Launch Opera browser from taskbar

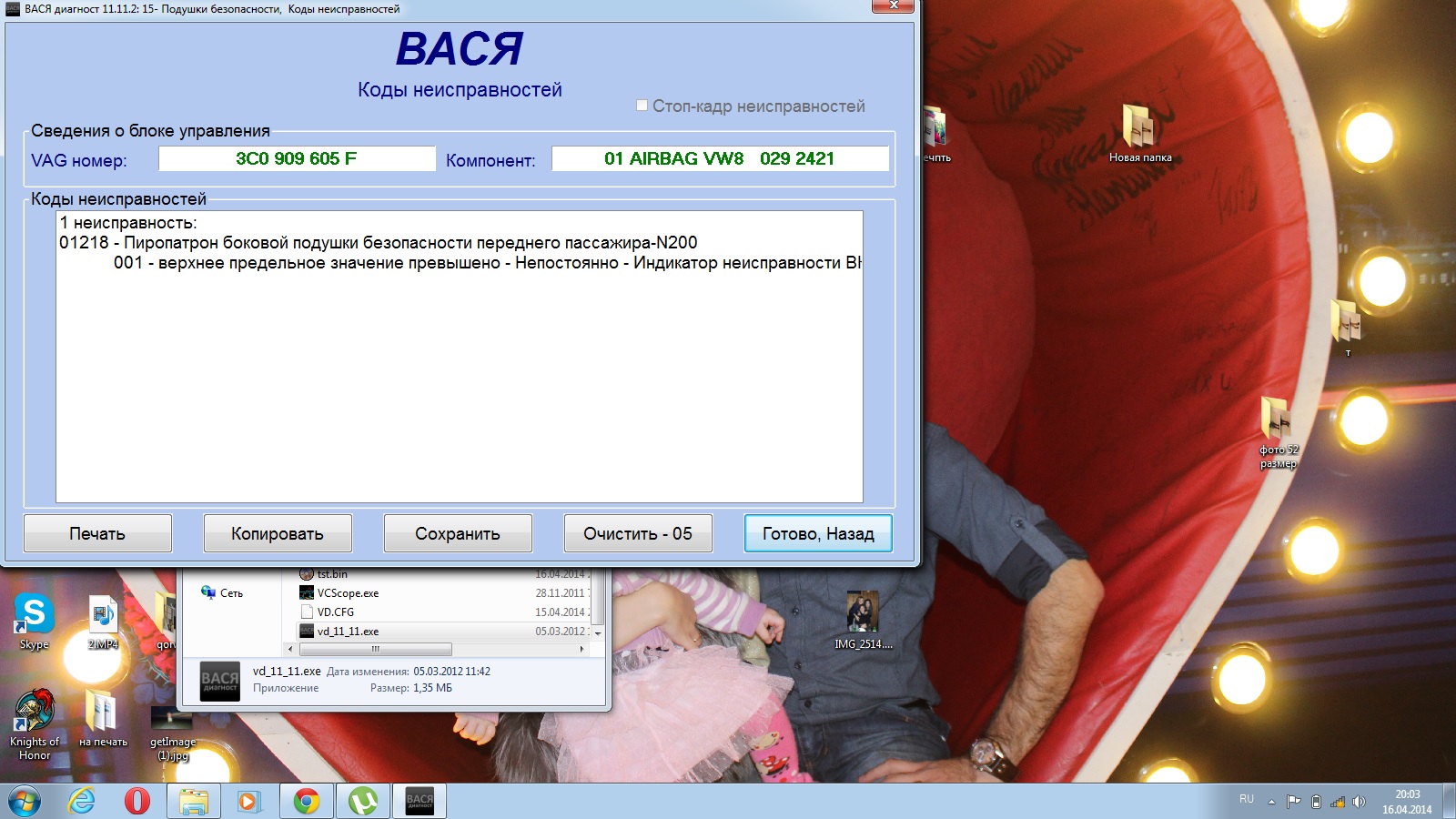pos(137,801)
